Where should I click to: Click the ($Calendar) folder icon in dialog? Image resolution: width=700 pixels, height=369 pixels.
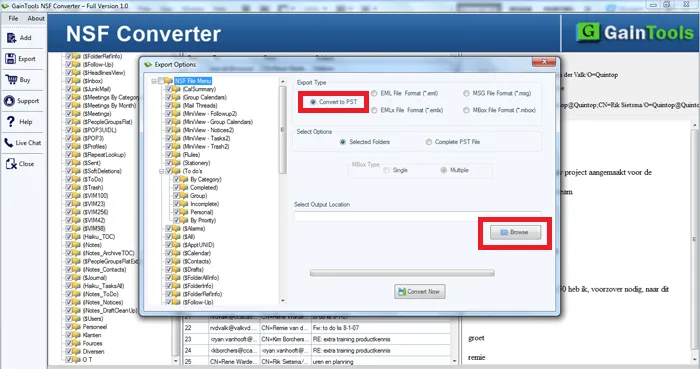coord(177,253)
